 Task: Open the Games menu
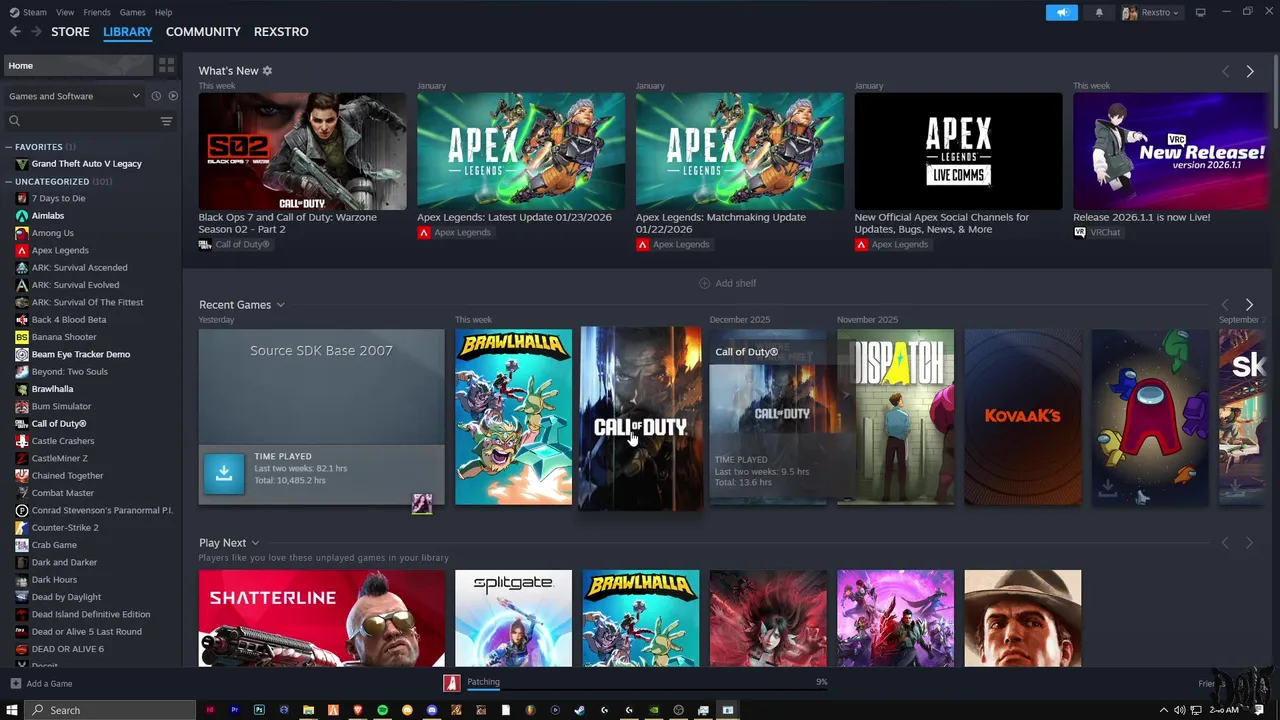132,12
